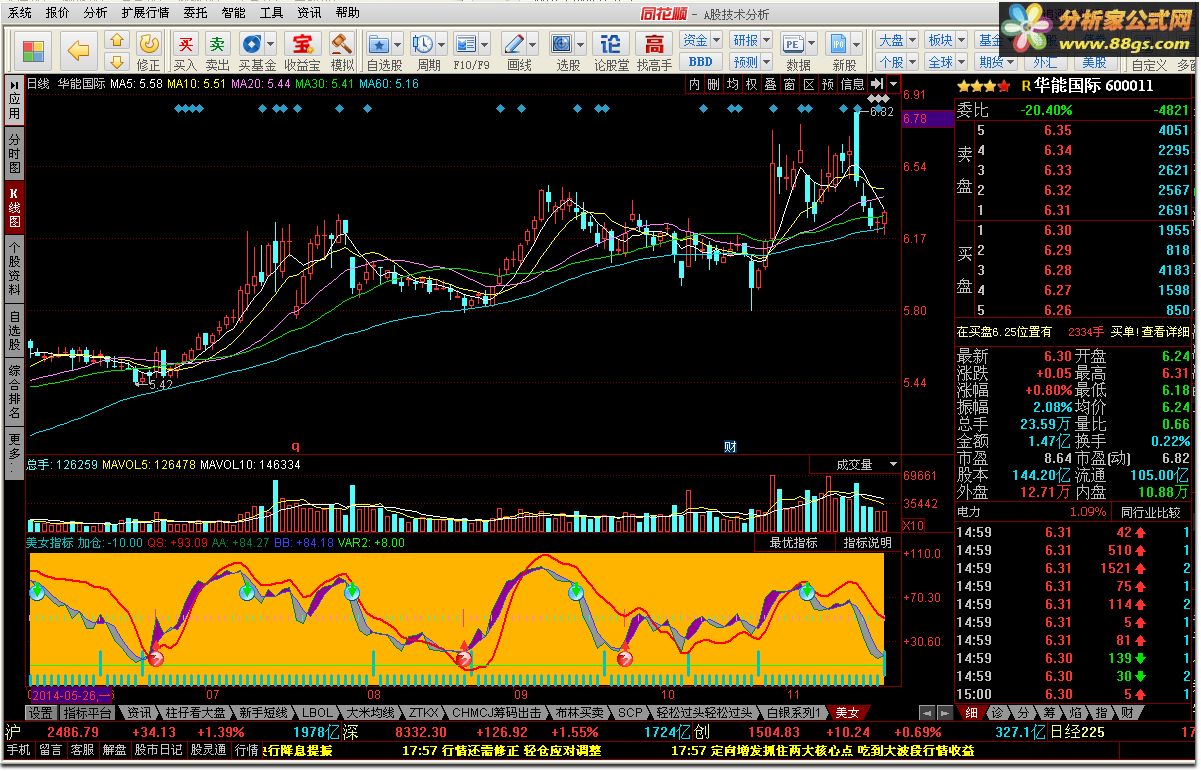Open the 扩展行情 menu
Viewport: 1201px width, 771px height.
click(x=146, y=13)
